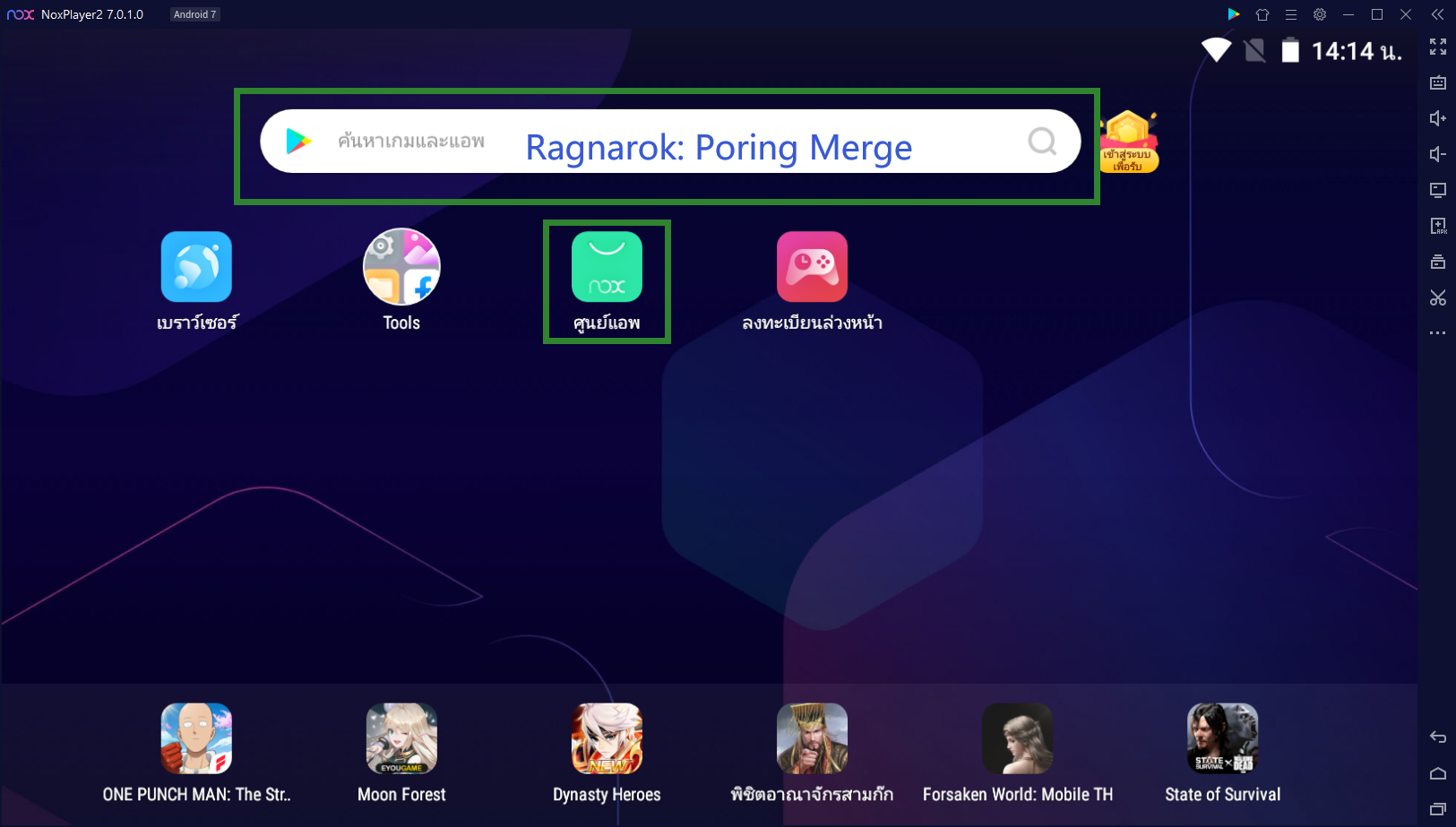Viewport: 1456px width, 827px height.
Task: Launch State of Survival
Action: point(1222,738)
